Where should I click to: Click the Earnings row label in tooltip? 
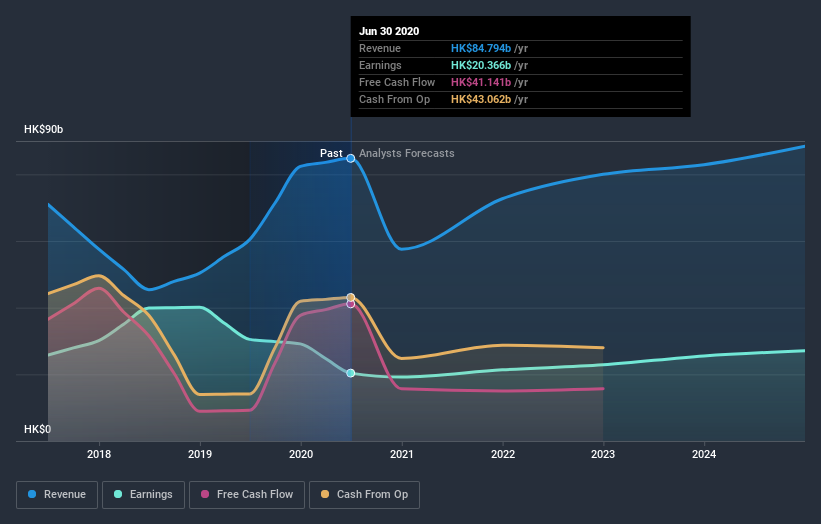tap(380, 65)
